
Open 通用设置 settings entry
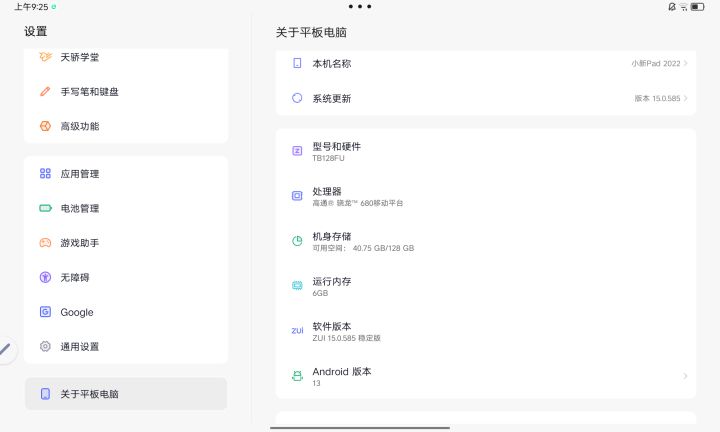126,346
